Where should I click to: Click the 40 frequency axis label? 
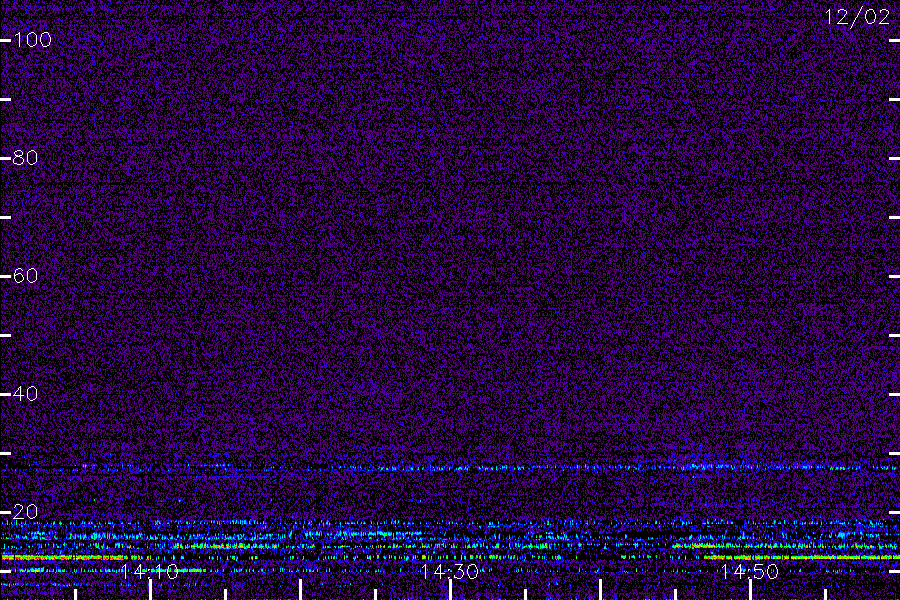[x=25, y=394]
